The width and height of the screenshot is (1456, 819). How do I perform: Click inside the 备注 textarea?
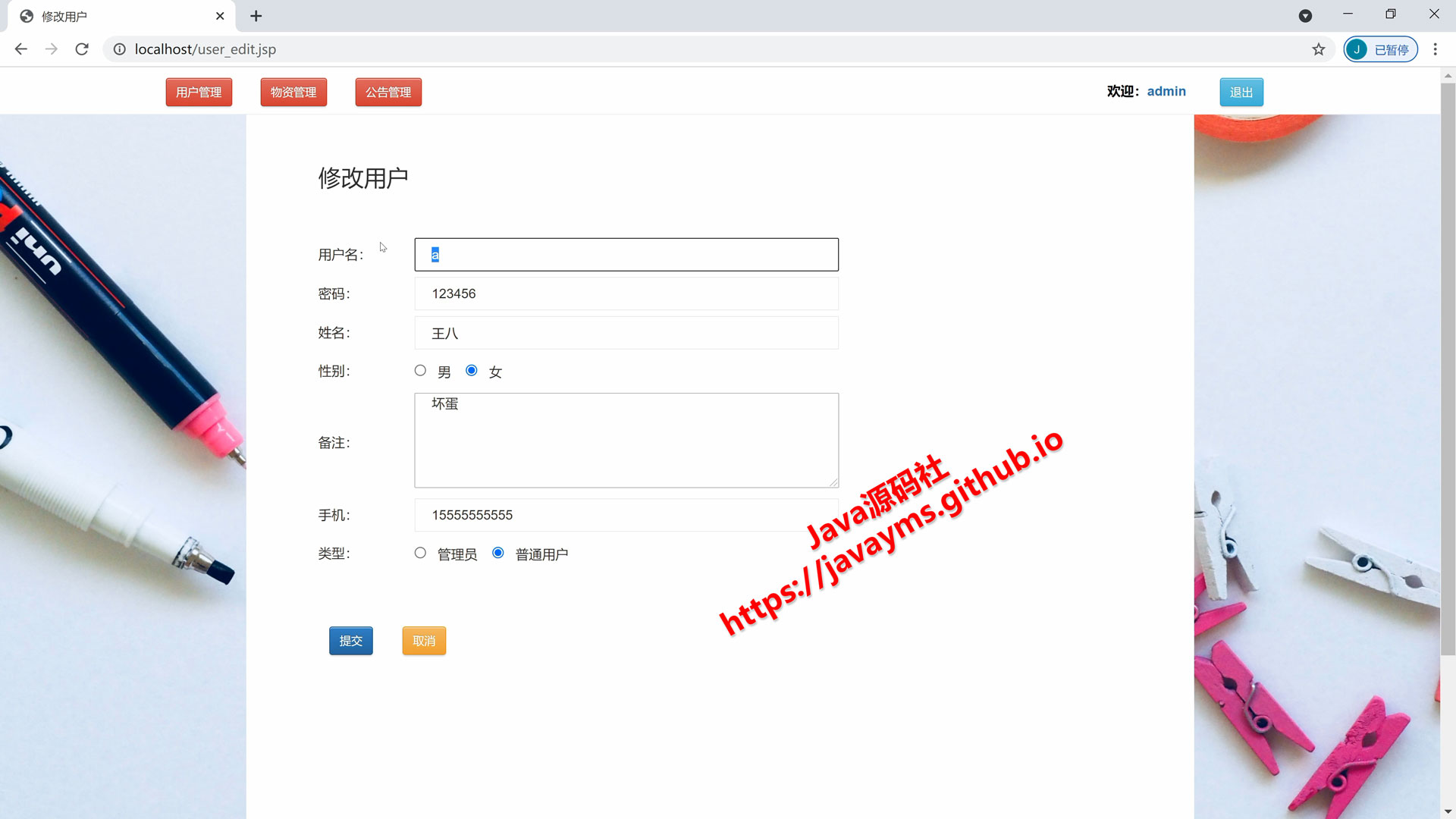[626, 440]
